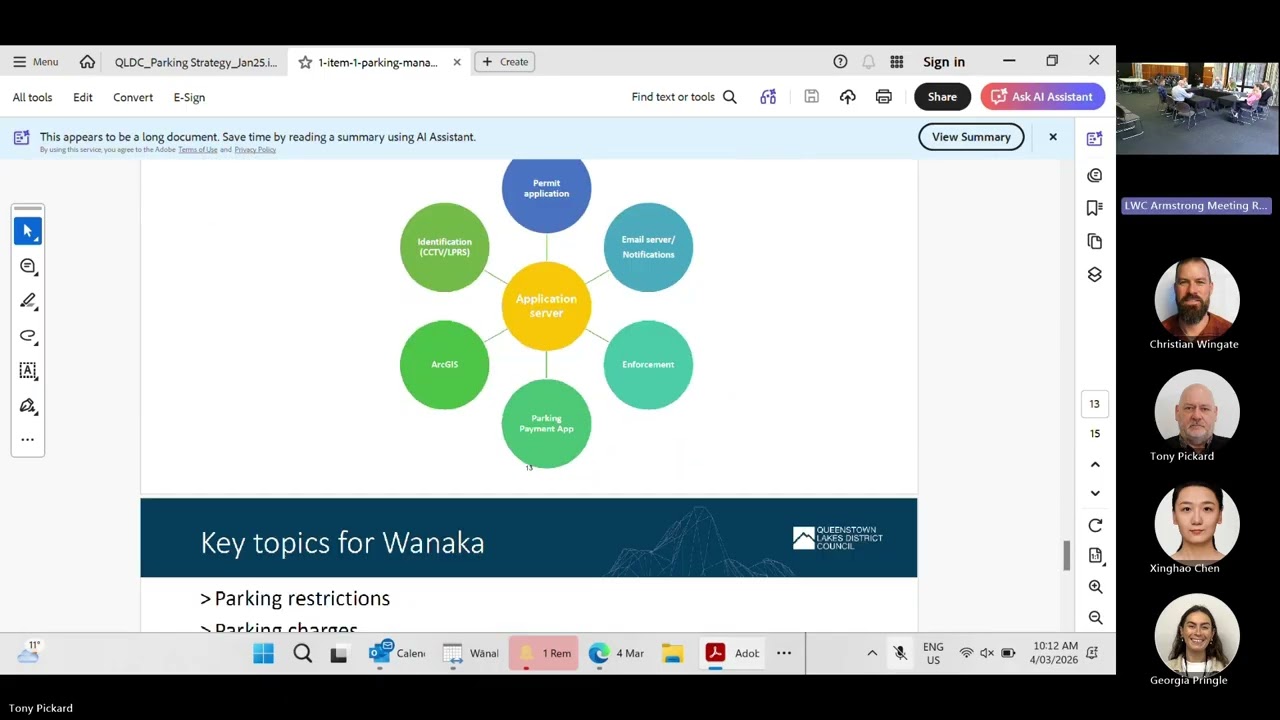Open Microsoft Edge taskbar item
Image resolution: width=1280 pixels, height=720 pixels.
coord(618,654)
